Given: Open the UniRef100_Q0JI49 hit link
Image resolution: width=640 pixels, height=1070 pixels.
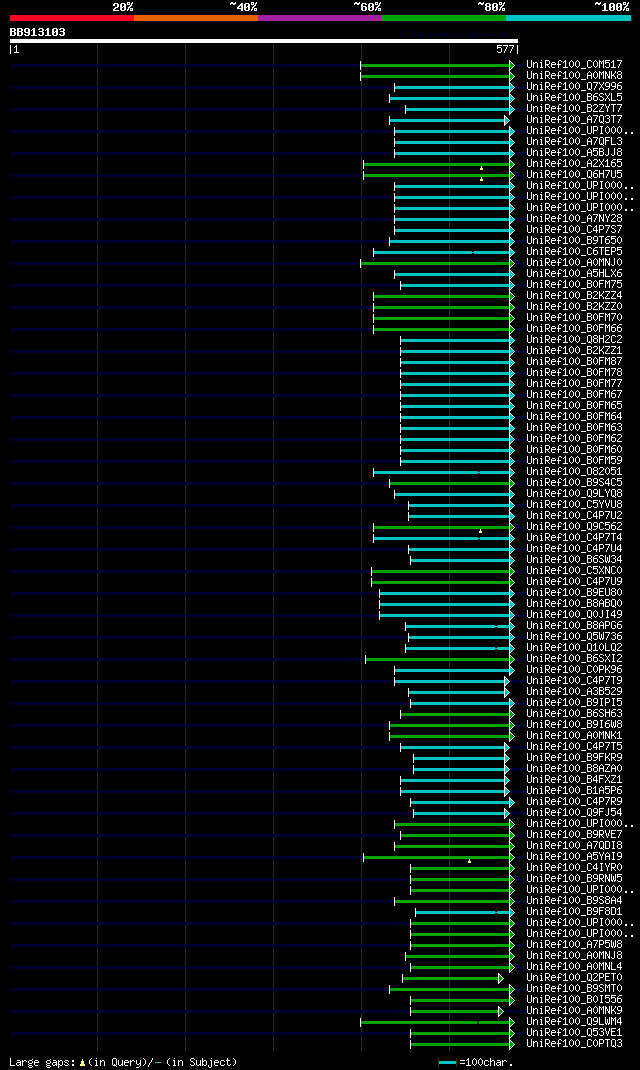Looking at the screenshot, I should coord(574,615).
